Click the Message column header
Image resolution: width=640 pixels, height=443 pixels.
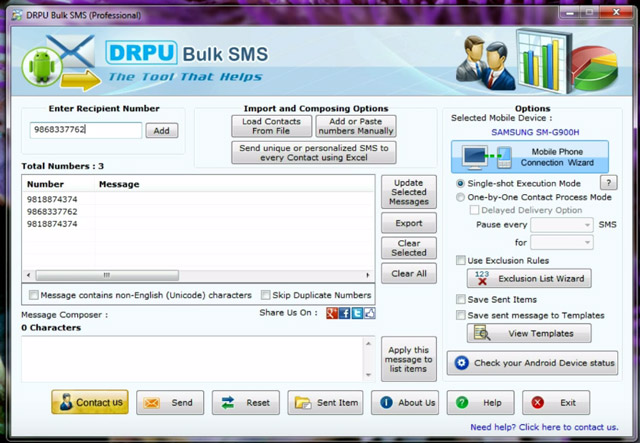(x=234, y=184)
